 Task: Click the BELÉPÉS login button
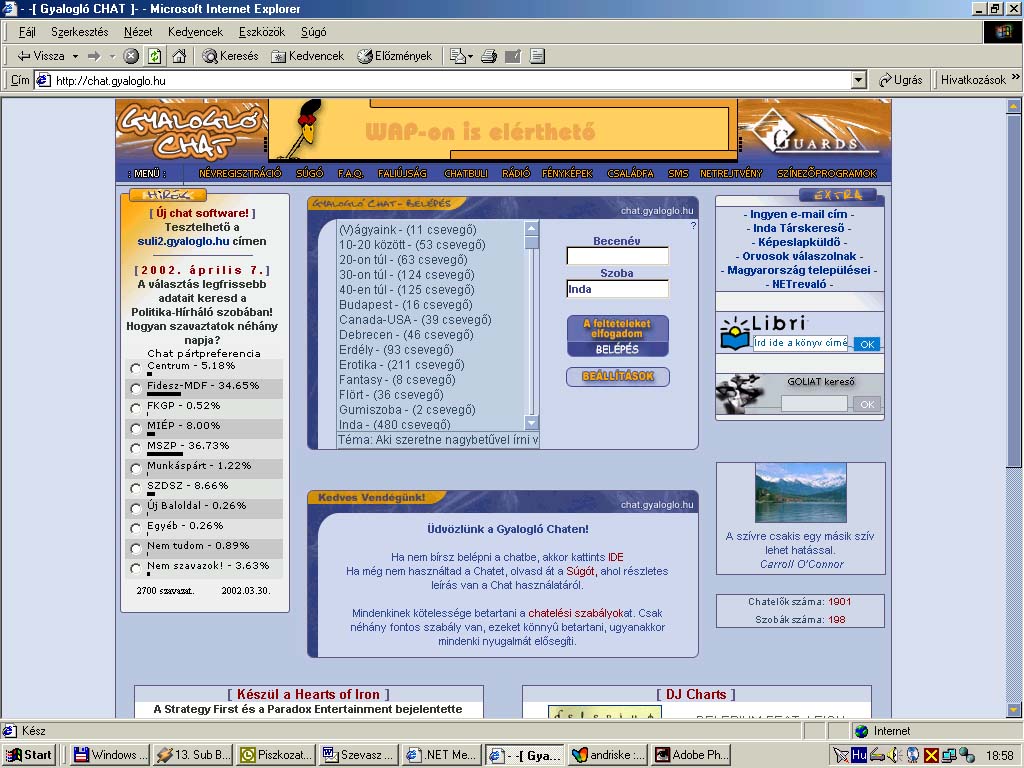point(617,349)
